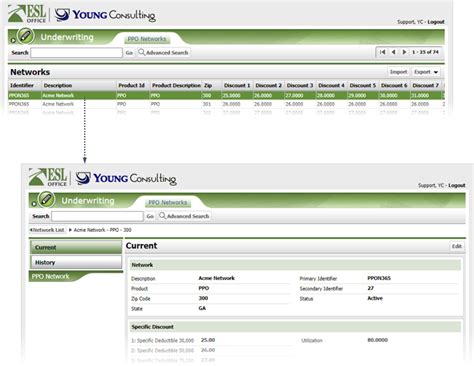Select the Acme Network row with Zip 301
Viewport: 474px width, 366px height.
pos(226,104)
